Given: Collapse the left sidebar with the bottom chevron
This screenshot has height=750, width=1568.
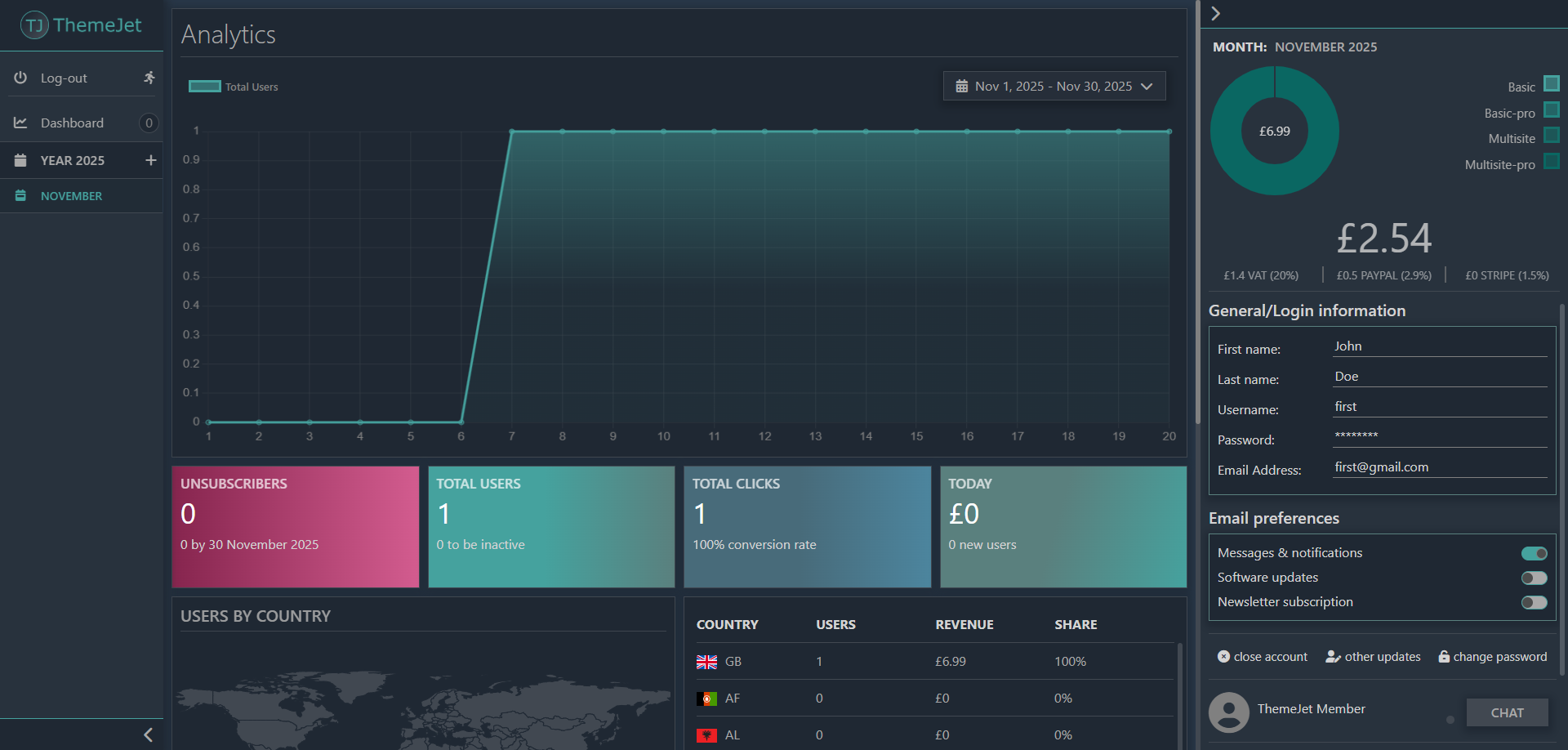Looking at the screenshot, I should 148,734.
